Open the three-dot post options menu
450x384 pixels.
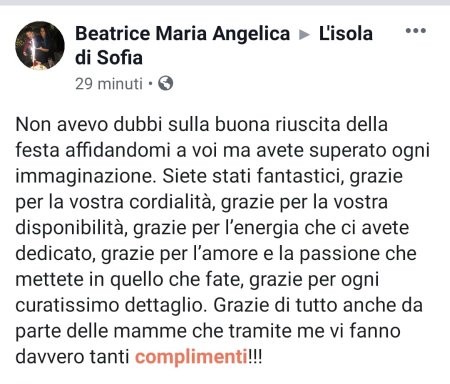tap(416, 31)
